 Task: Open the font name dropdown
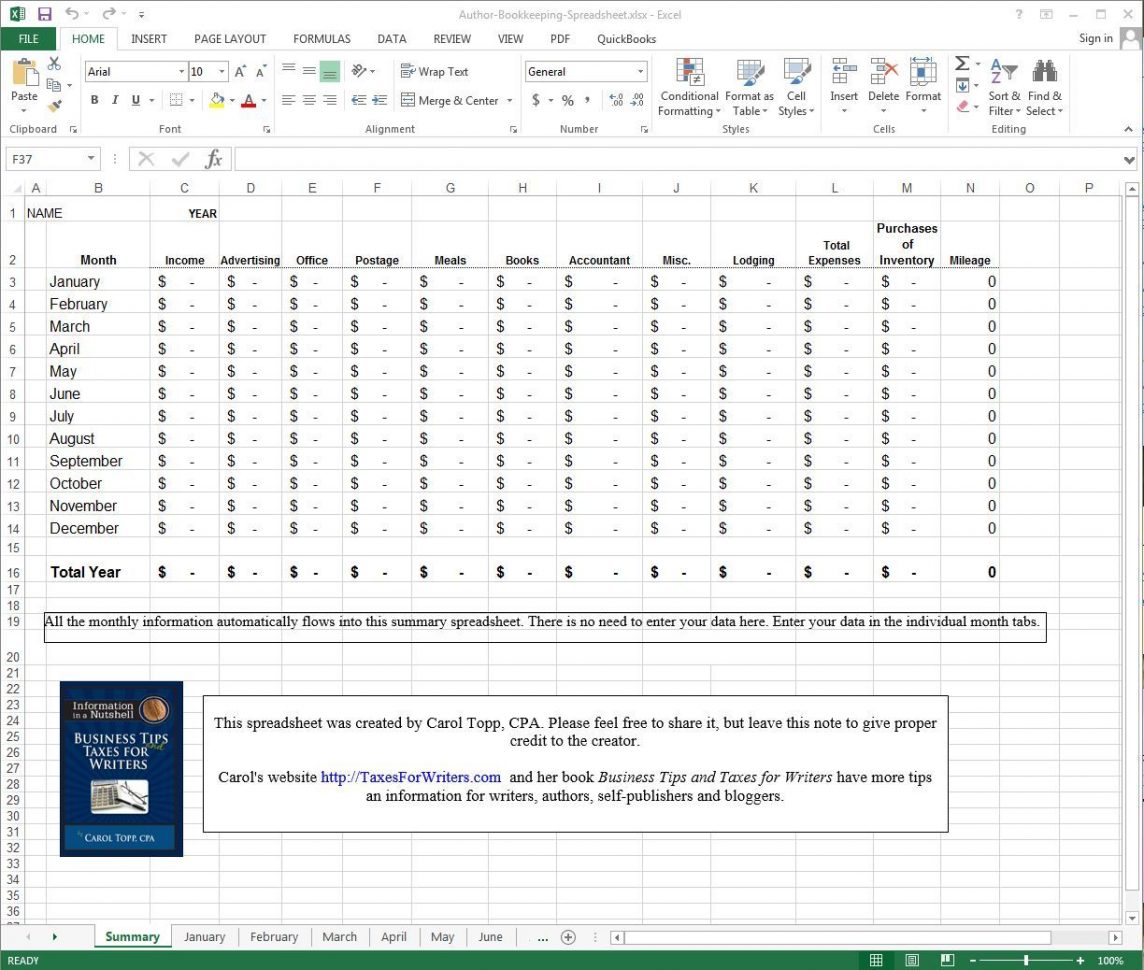pos(180,71)
